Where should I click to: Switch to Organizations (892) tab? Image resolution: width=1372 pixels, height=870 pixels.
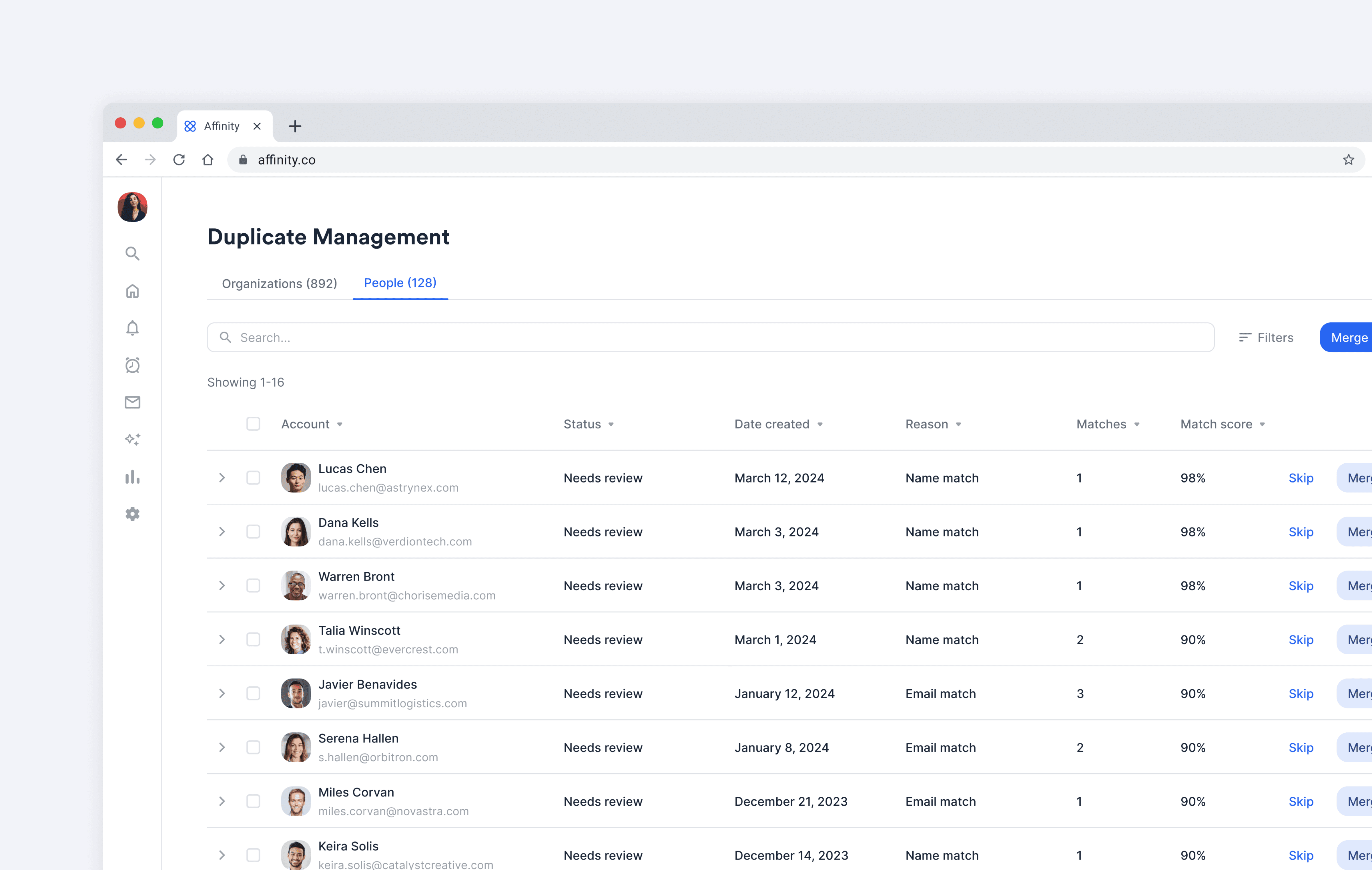(279, 283)
